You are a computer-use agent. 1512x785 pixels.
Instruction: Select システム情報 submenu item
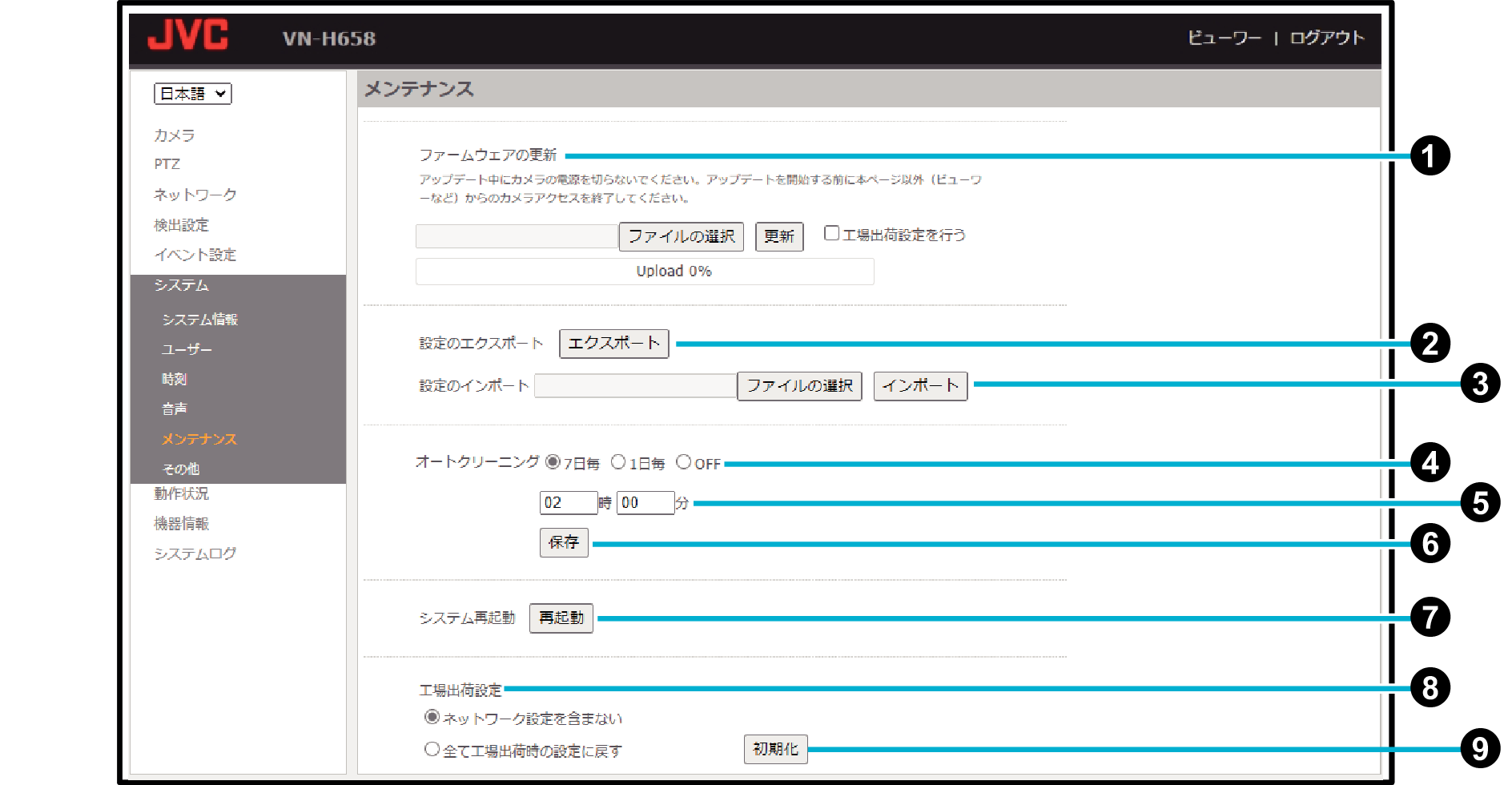pyautogui.click(x=200, y=320)
